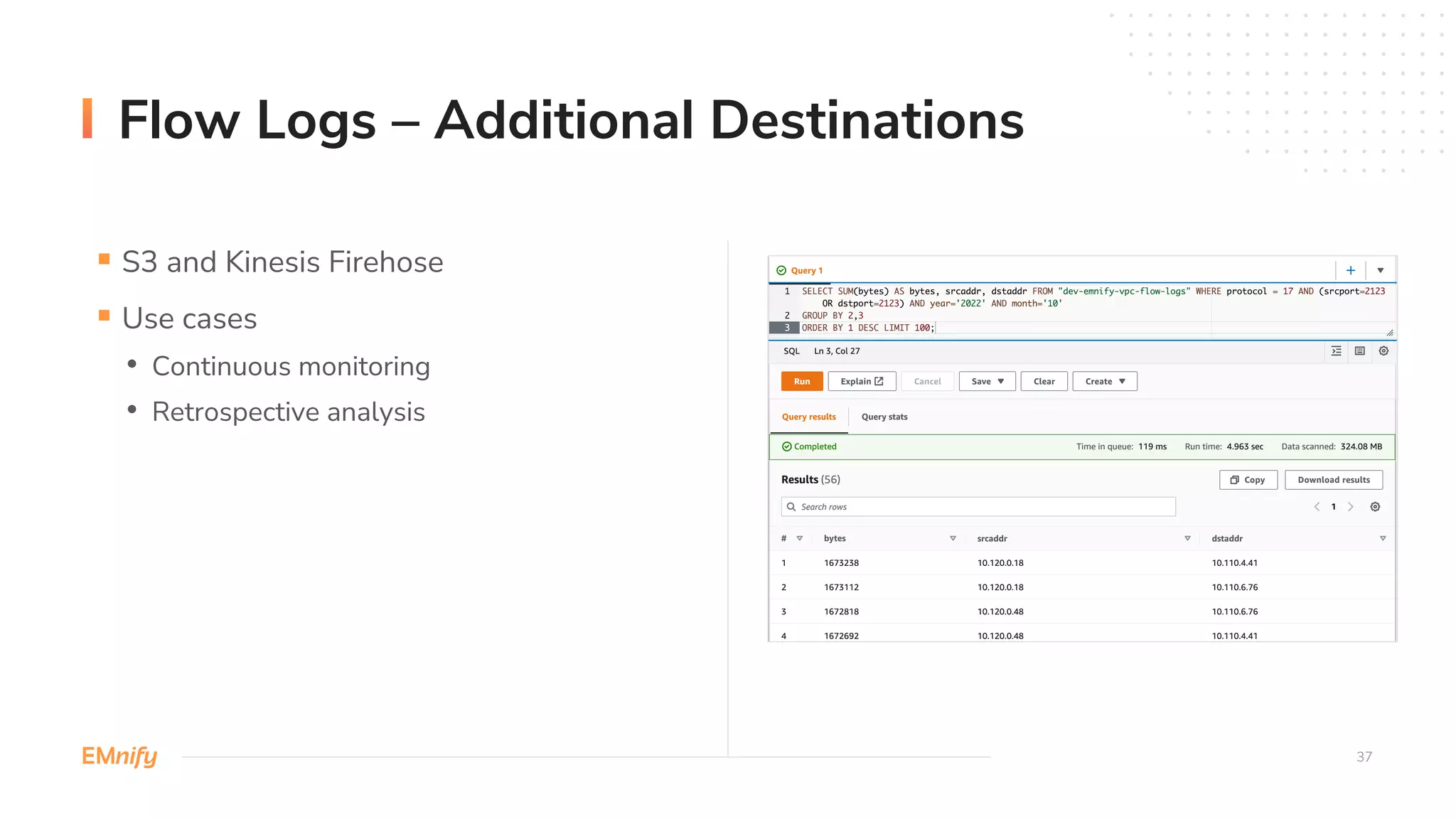
Task: Click the Ln 3, Col 27 status text
Action: coord(837,351)
